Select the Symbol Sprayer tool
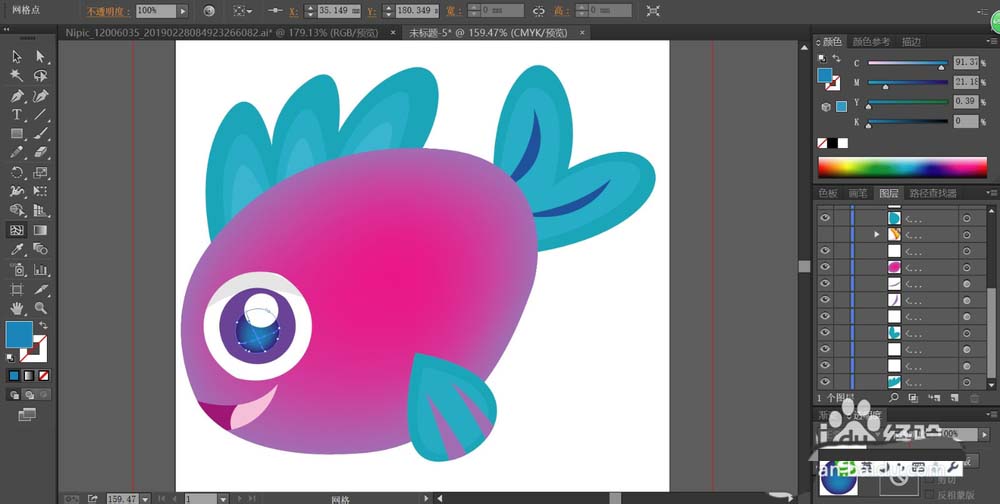The image size is (1000, 504). pyautogui.click(x=17, y=269)
